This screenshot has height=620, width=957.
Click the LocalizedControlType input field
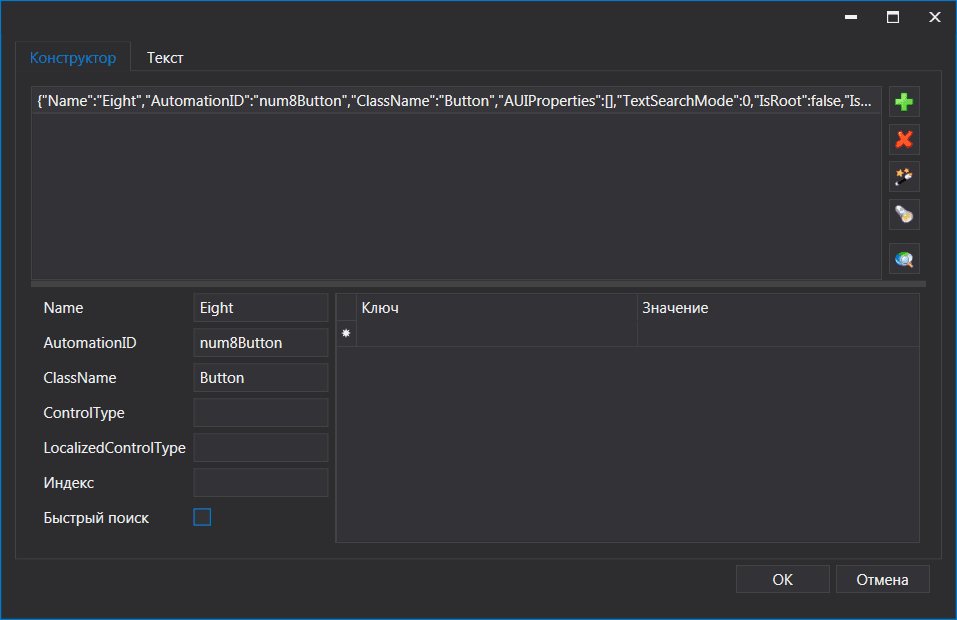pos(260,448)
